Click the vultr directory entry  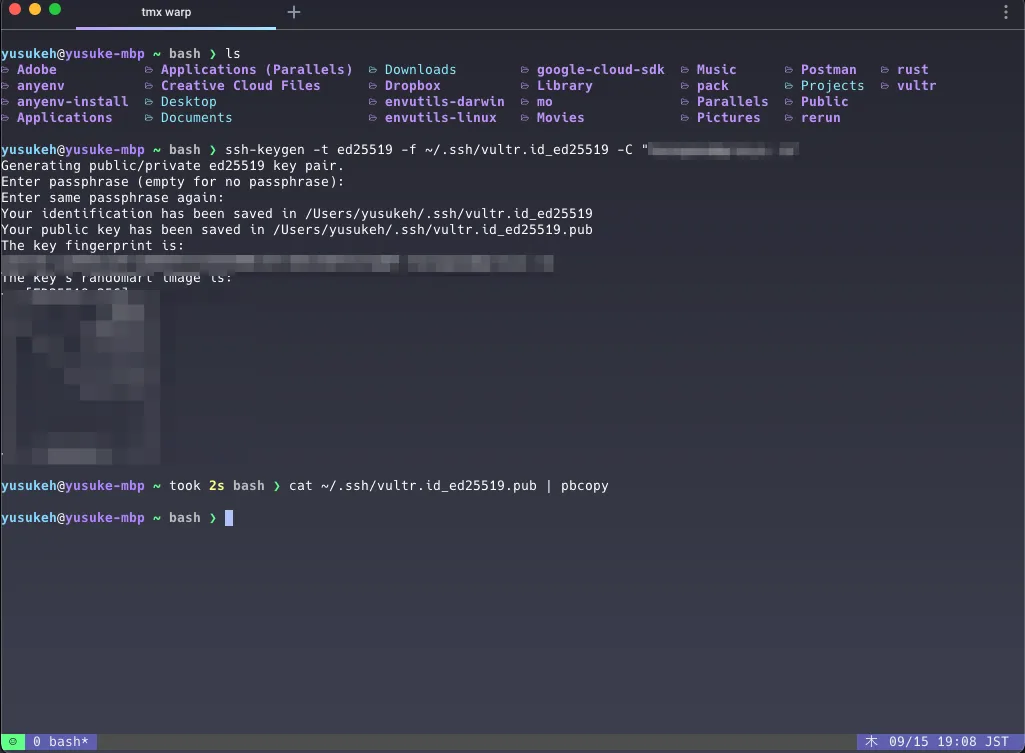tap(916, 86)
